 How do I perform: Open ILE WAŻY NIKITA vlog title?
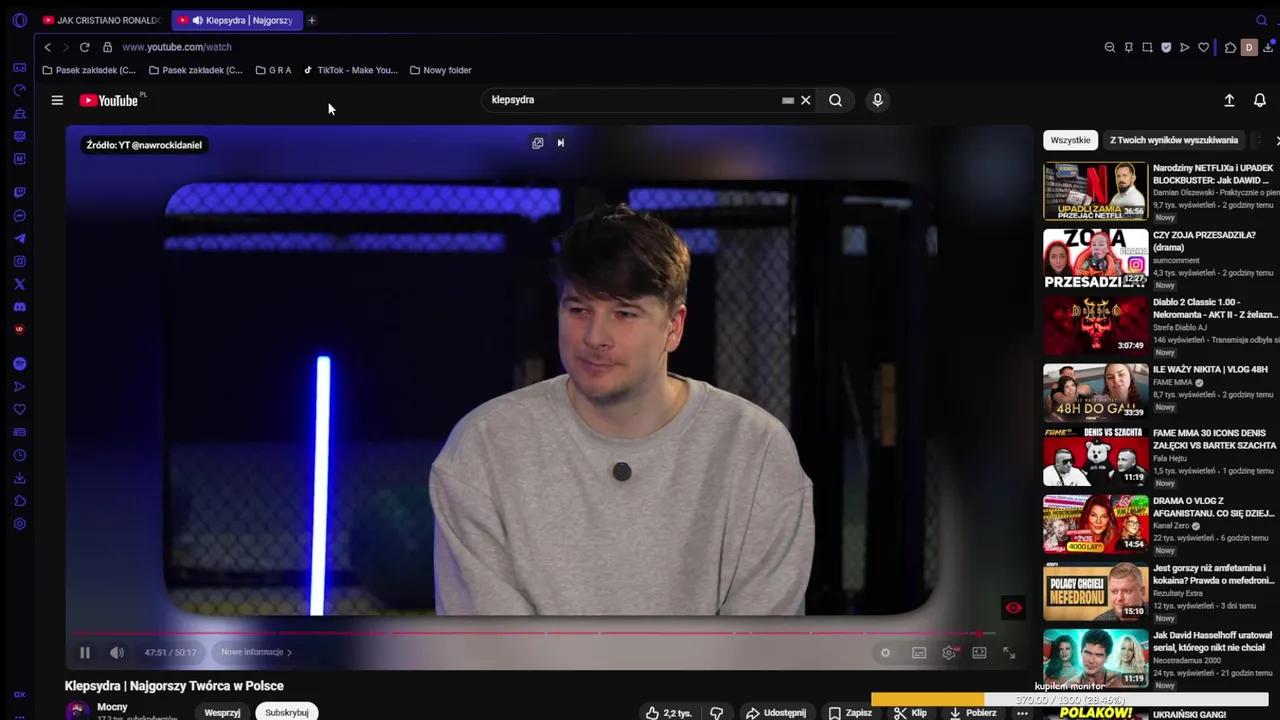click(1210, 369)
